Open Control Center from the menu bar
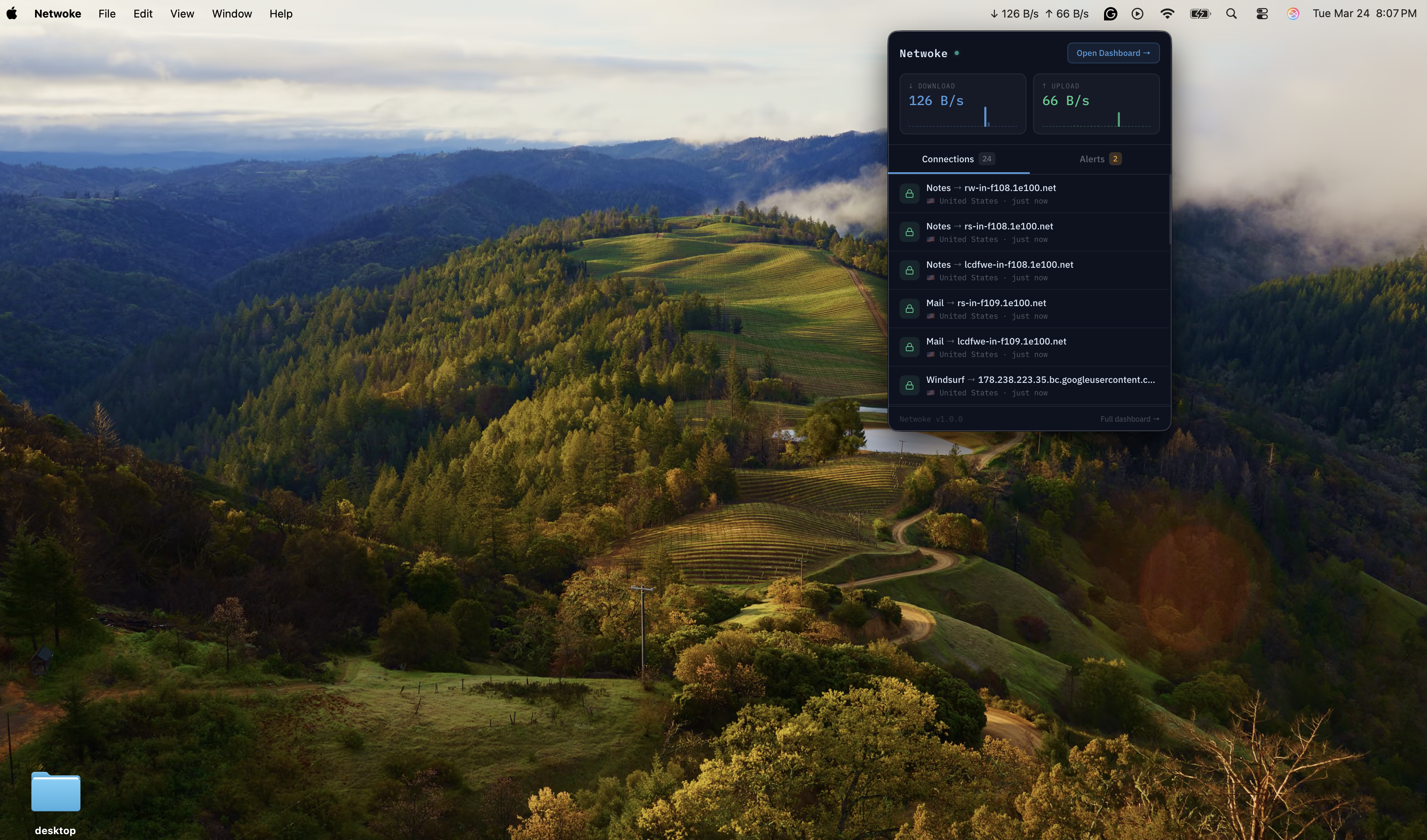 [x=1262, y=14]
